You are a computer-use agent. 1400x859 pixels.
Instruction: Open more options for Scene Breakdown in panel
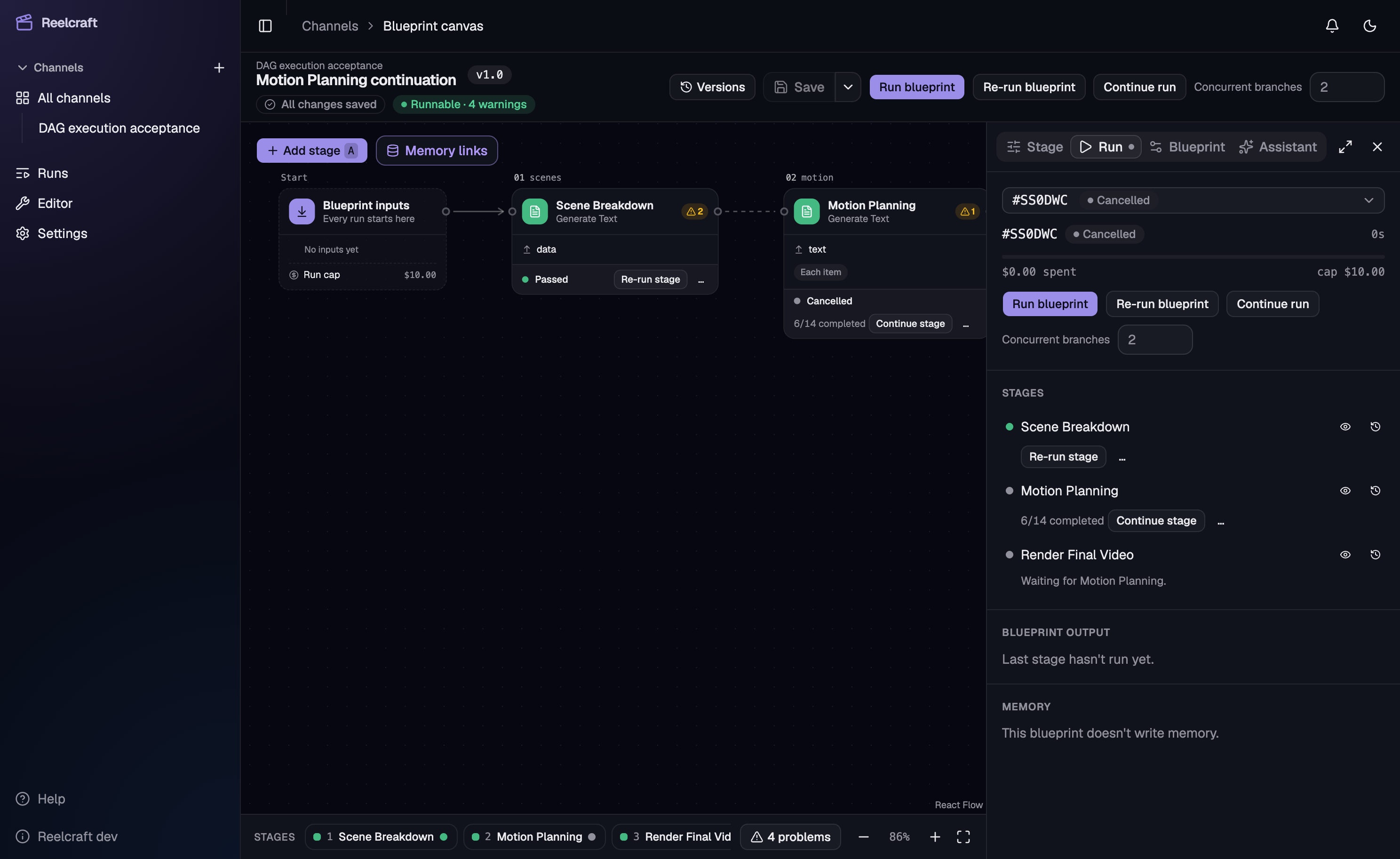[1122, 457]
